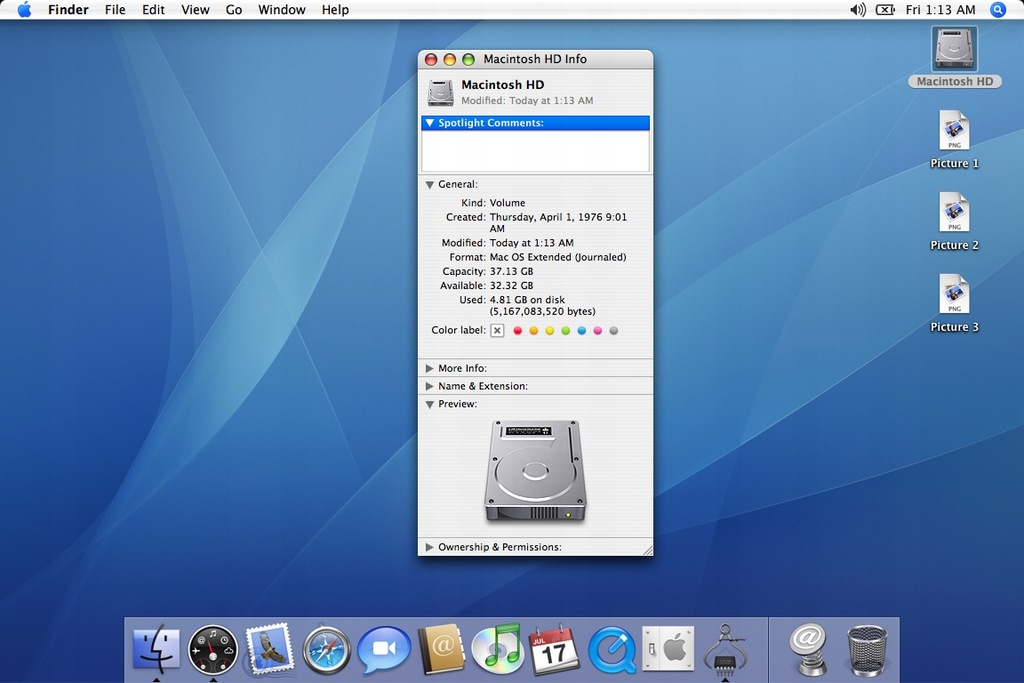Collapse the Preview section
The image size is (1024, 683).
tap(430, 404)
